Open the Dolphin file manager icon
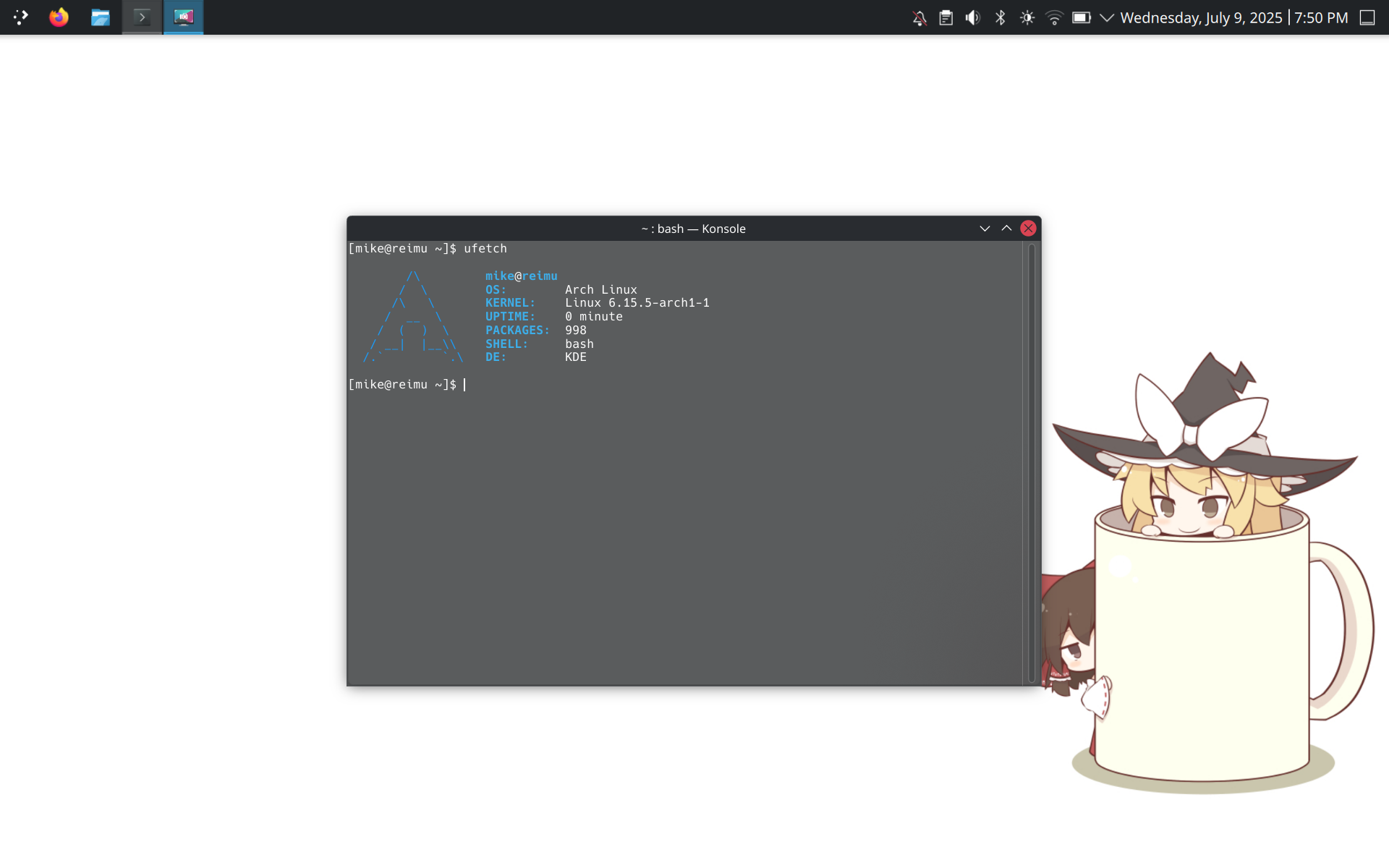This screenshot has width=1389, height=868. [101, 17]
